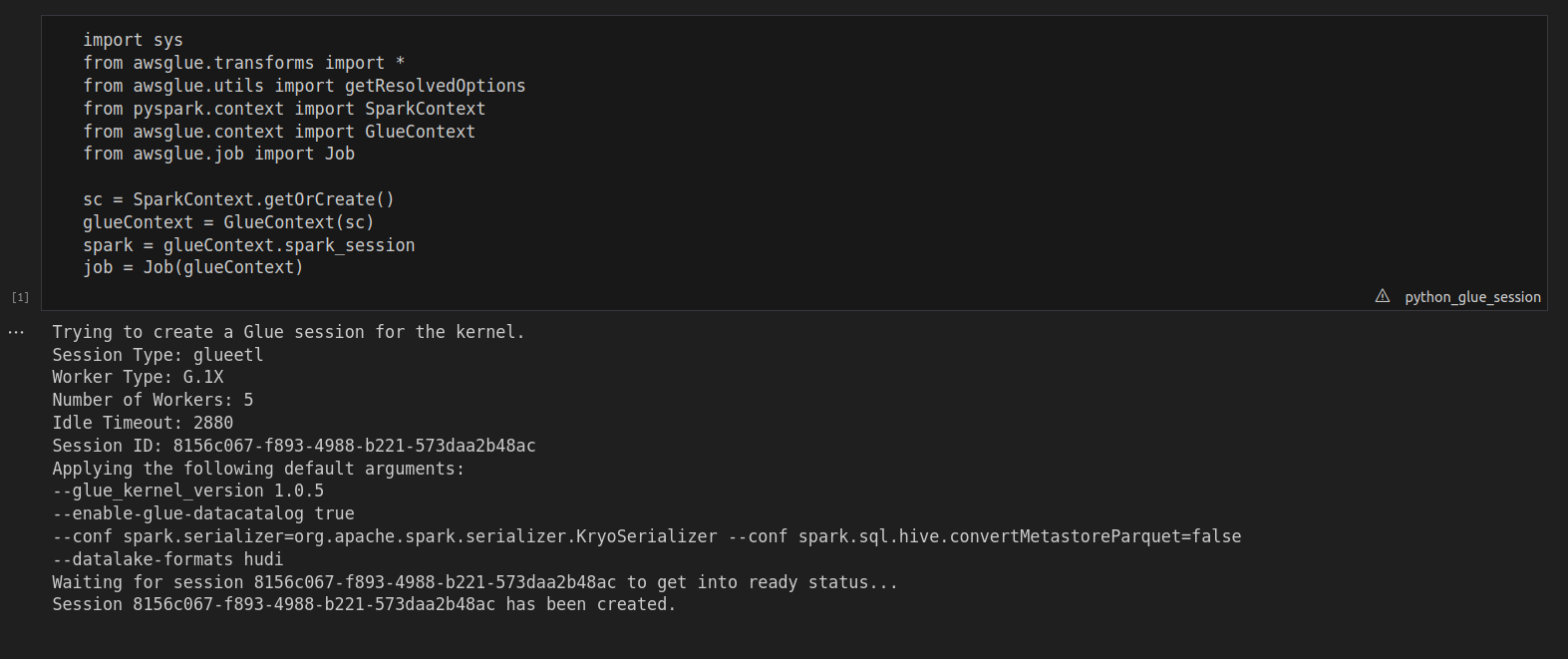Screen dimensions: 1568x659
Task: Click the 'Trying to create a Glue session' output line
Action: coord(288,332)
